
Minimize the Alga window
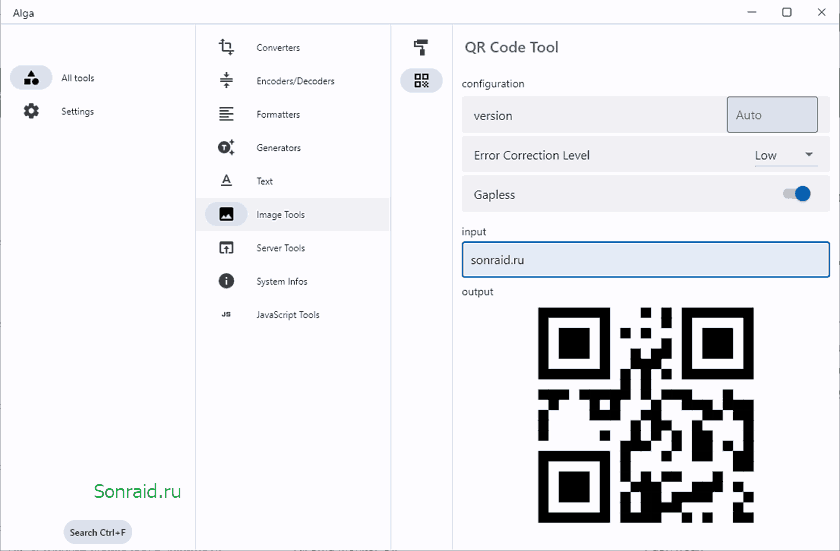[x=752, y=12]
